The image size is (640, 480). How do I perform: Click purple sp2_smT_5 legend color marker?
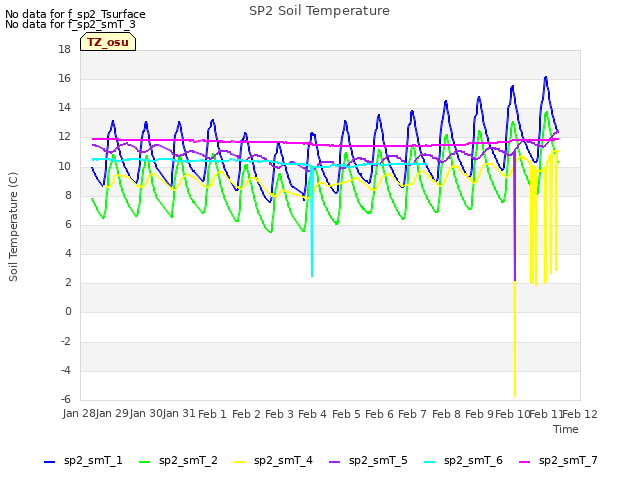coord(334,462)
